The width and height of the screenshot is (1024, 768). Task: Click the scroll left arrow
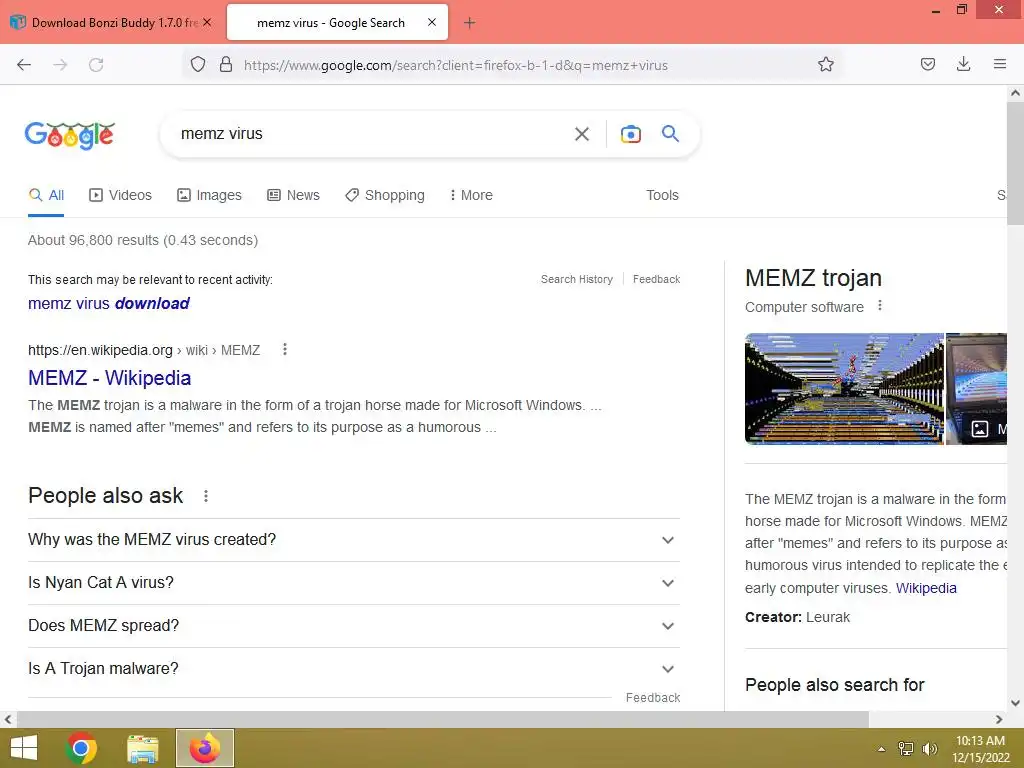(8, 720)
